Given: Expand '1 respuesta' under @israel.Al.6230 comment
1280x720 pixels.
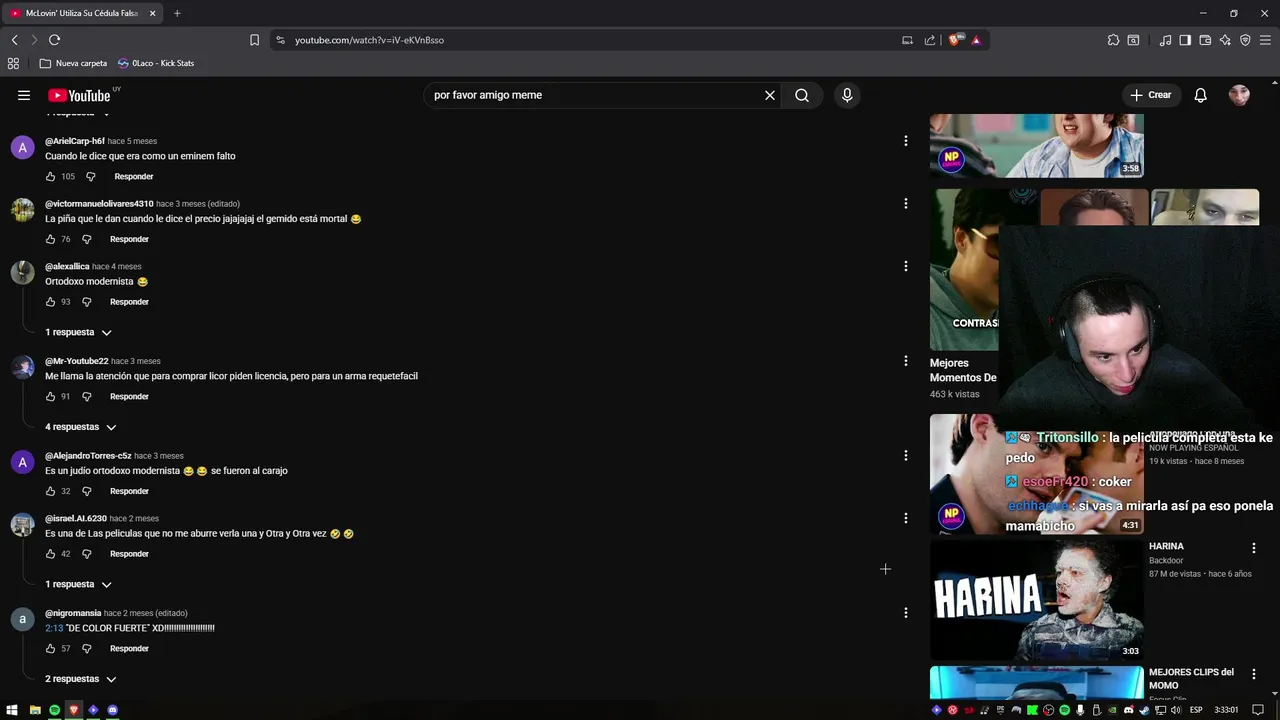Looking at the screenshot, I should tap(78, 584).
